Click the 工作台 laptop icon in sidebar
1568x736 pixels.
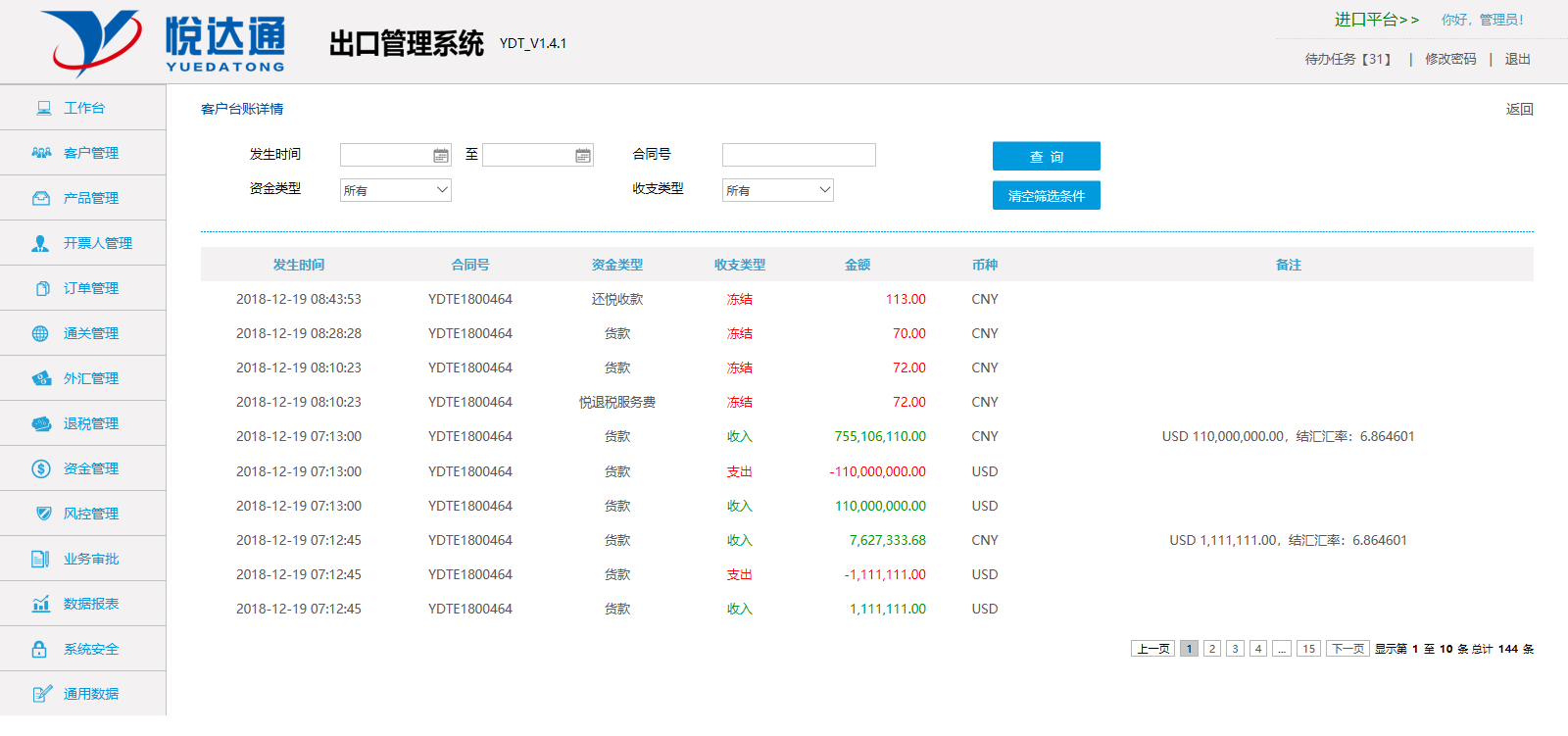tap(44, 108)
